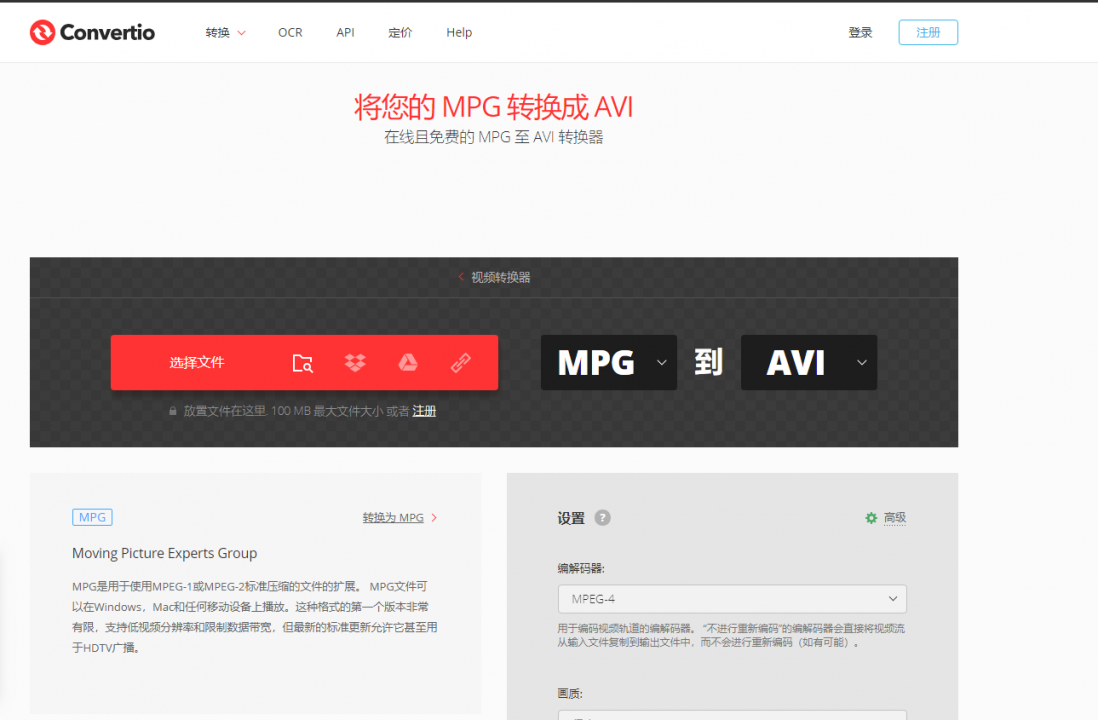Click the Moving Picture Experts Group heading
The height and width of the screenshot is (720, 1098).
click(x=165, y=553)
